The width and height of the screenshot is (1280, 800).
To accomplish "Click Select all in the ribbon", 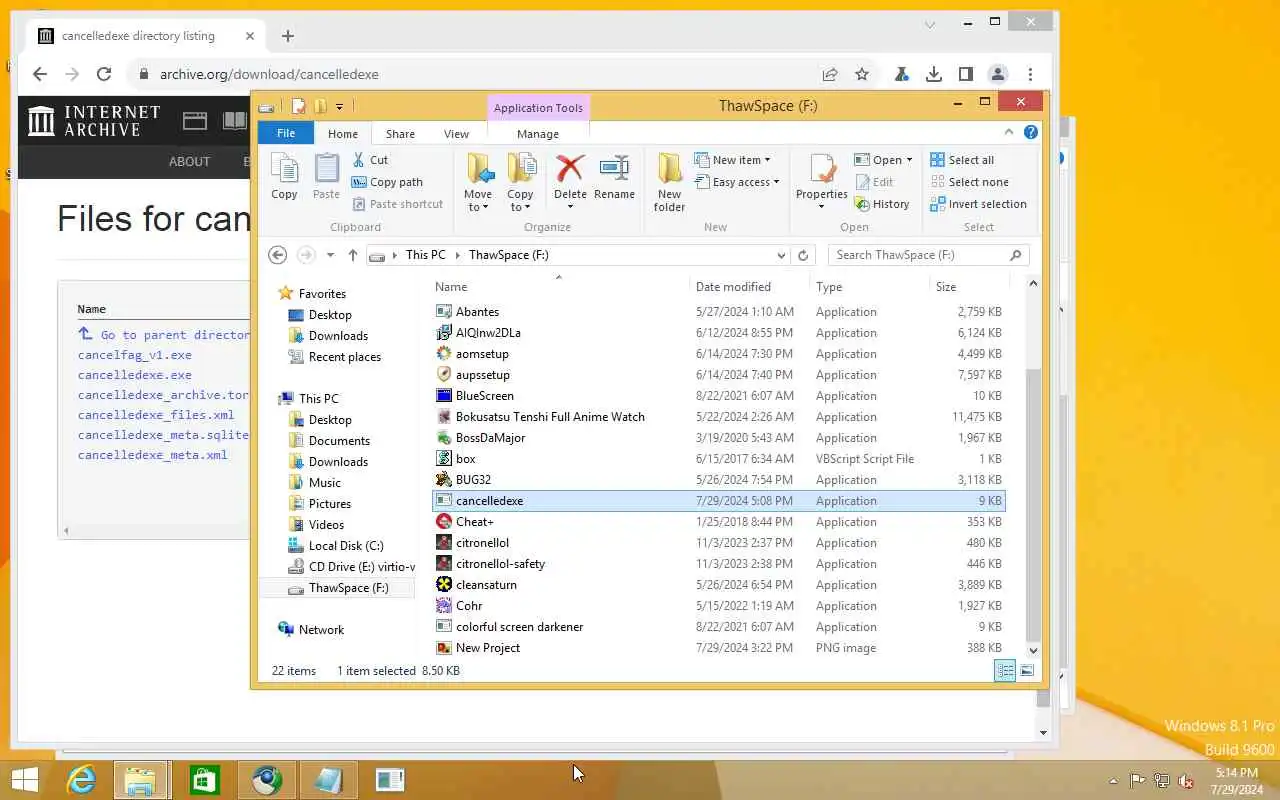I will [x=962, y=160].
